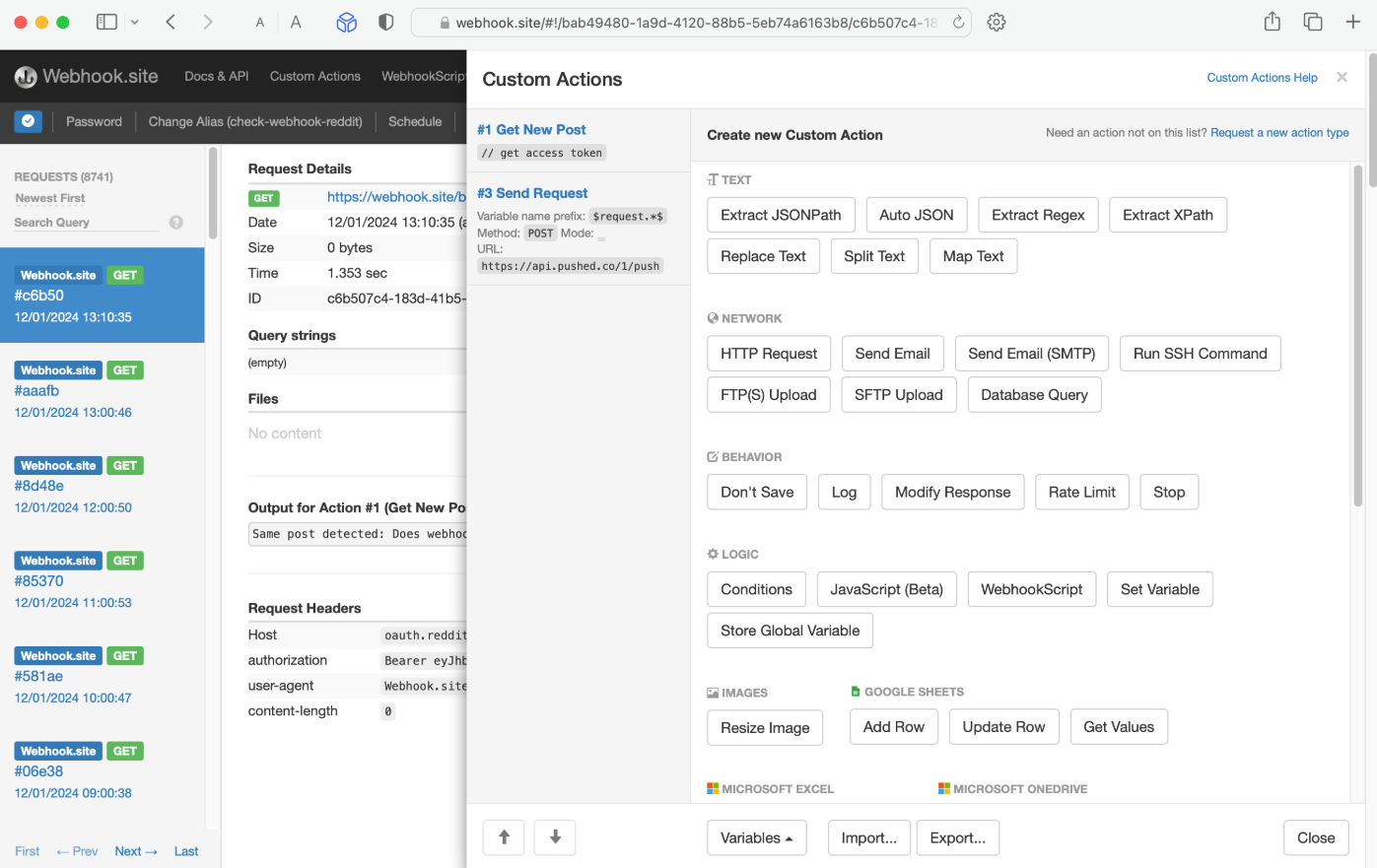This screenshot has width=1377, height=868.
Task: Click the Import... button
Action: coord(869,838)
